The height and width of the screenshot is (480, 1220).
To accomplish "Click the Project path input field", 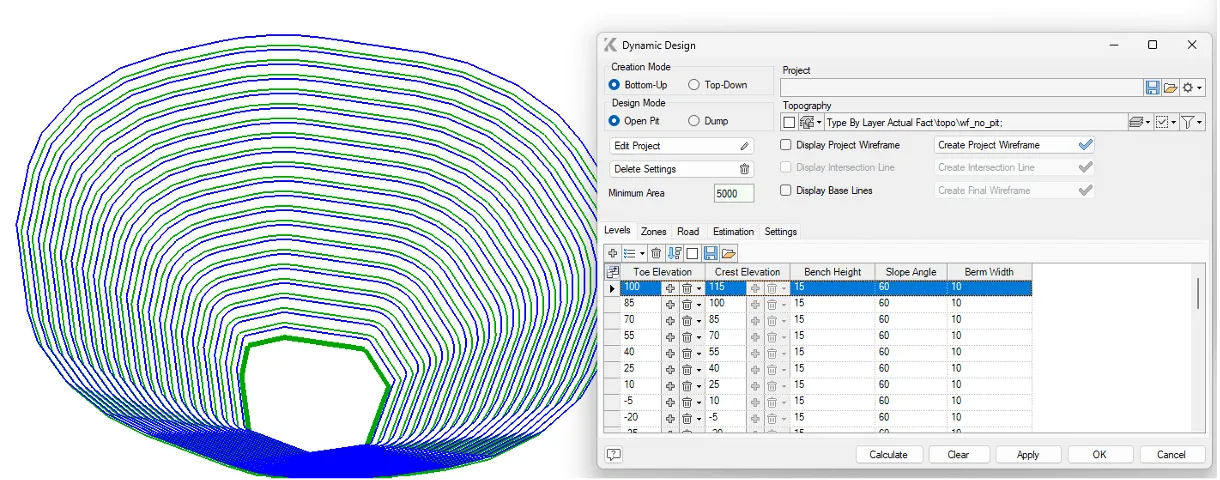I will 962,88.
